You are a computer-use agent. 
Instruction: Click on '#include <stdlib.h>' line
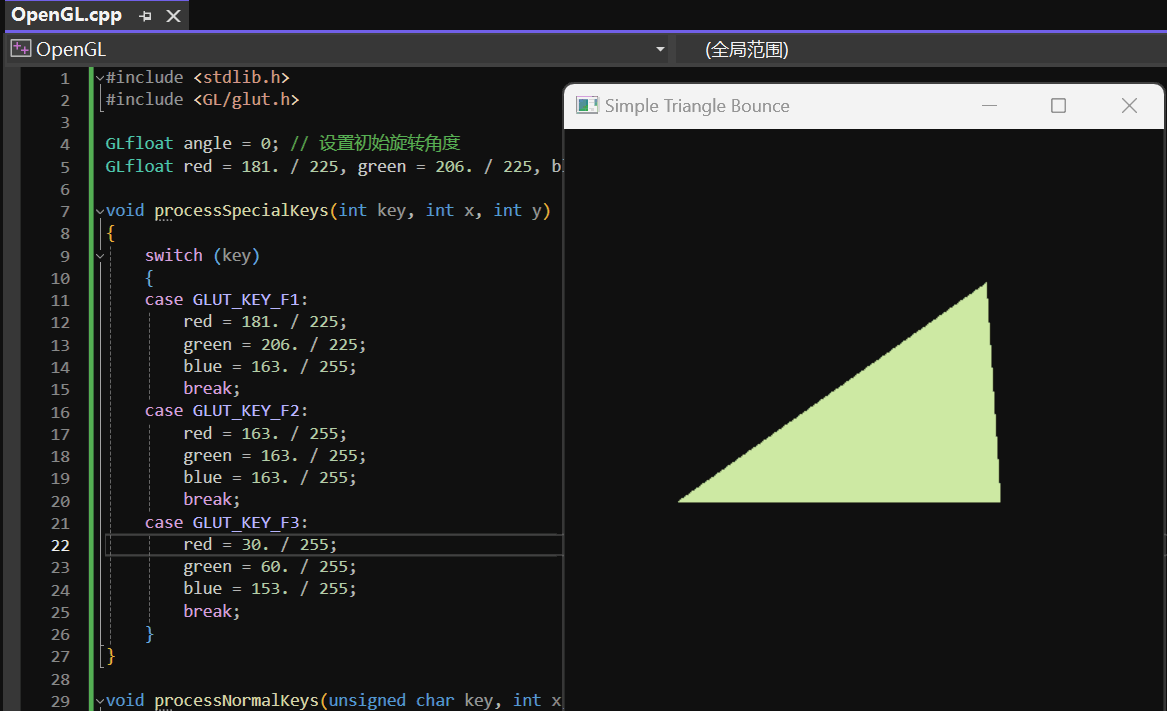pyautogui.click(x=197, y=77)
